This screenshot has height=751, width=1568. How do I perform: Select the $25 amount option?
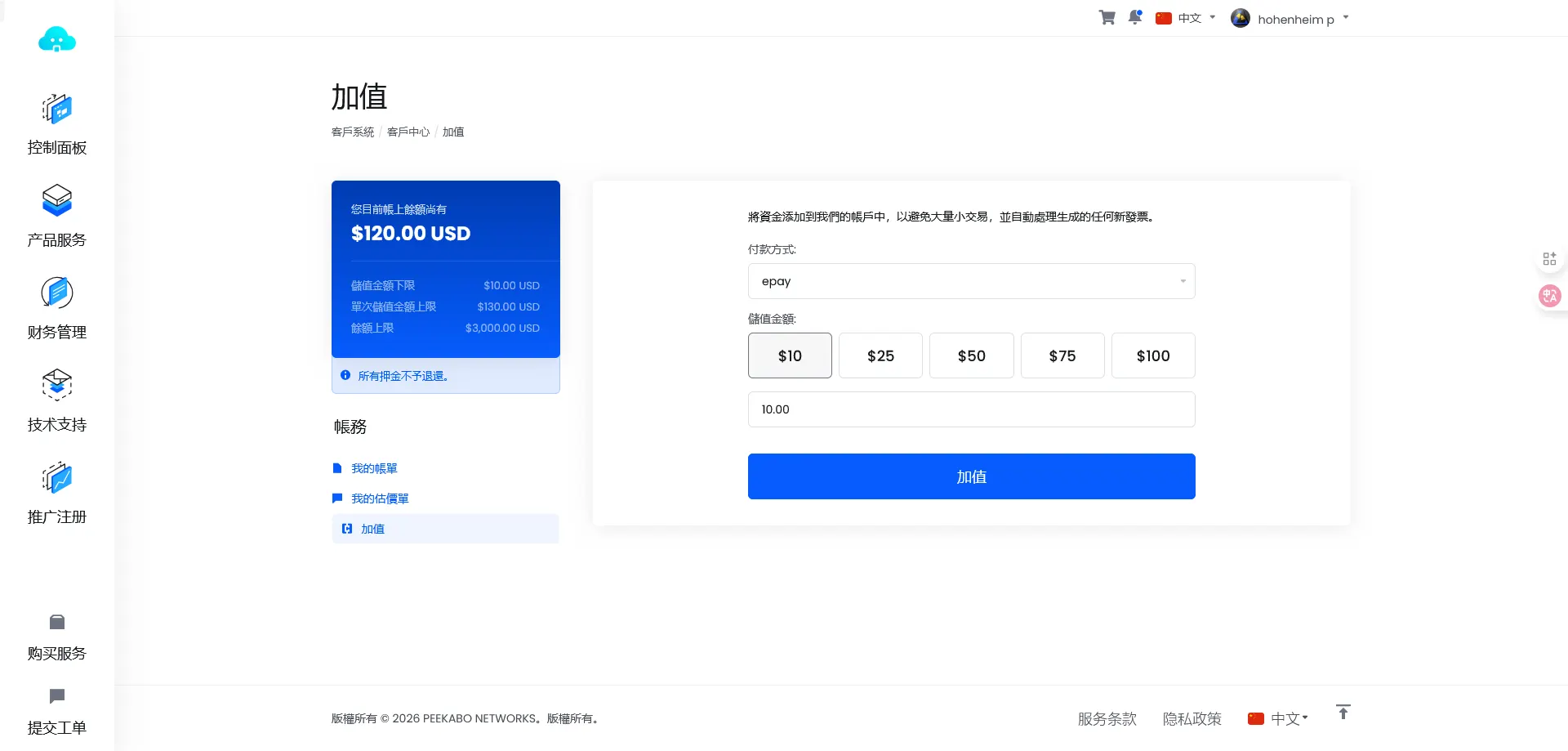pyautogui.click(x=880, y=355)
